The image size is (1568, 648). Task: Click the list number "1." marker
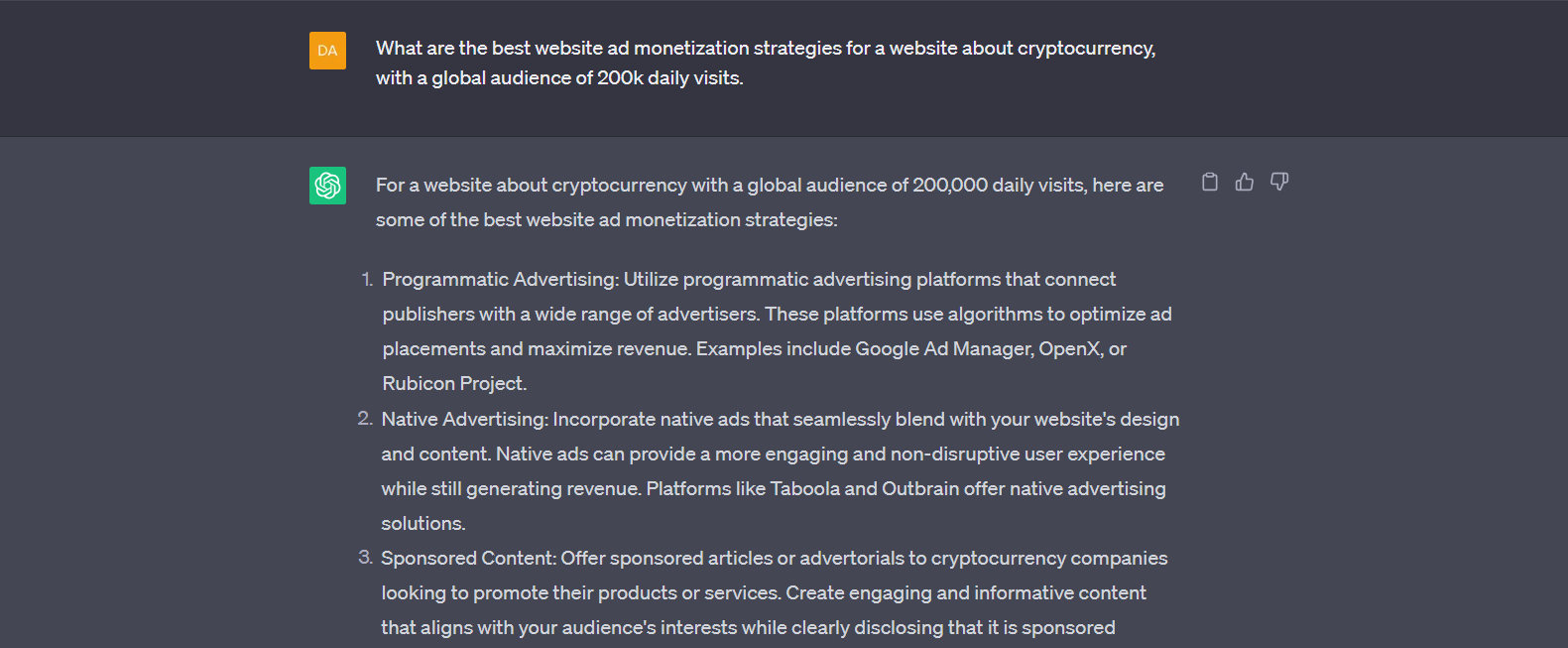(x=367, y=280)
